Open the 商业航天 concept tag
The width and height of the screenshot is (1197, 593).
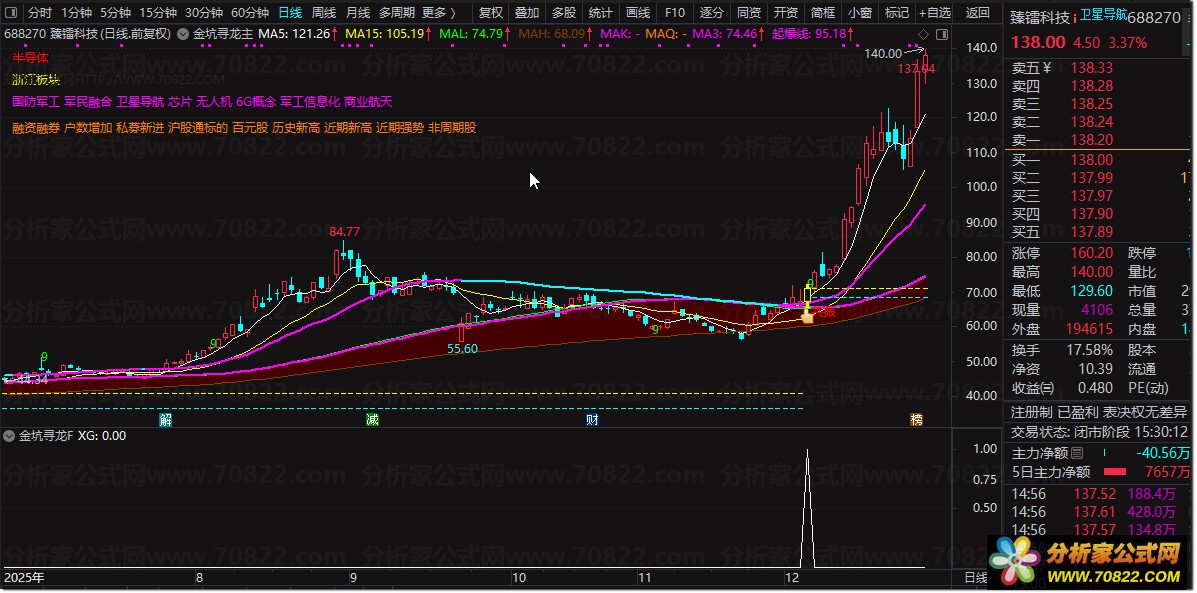[x=368, y=102]
